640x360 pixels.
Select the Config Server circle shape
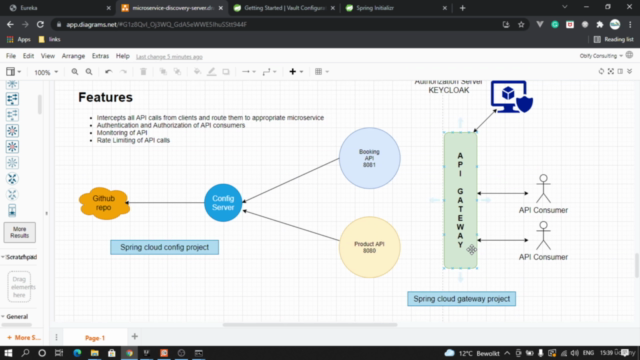223,203
